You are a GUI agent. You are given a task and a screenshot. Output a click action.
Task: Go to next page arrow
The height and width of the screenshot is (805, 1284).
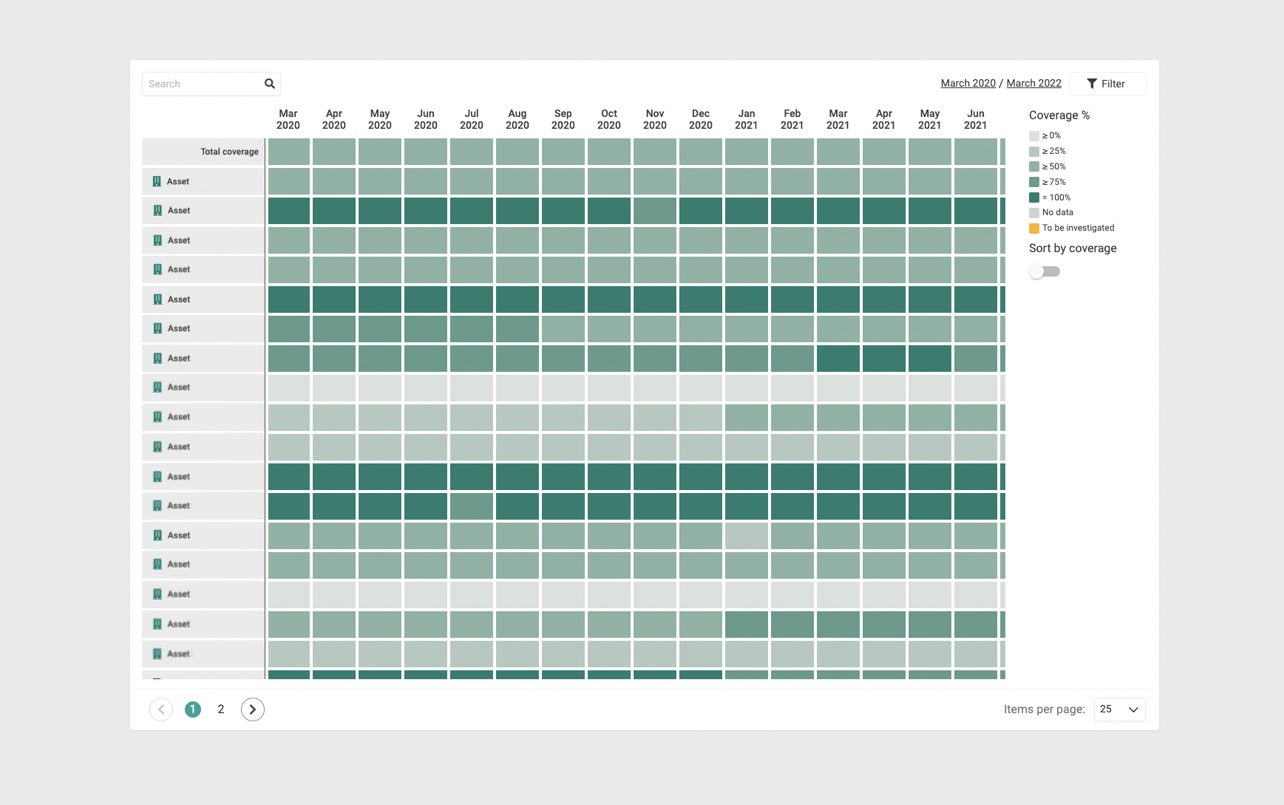pyautogui.click(x=252, y=709)
